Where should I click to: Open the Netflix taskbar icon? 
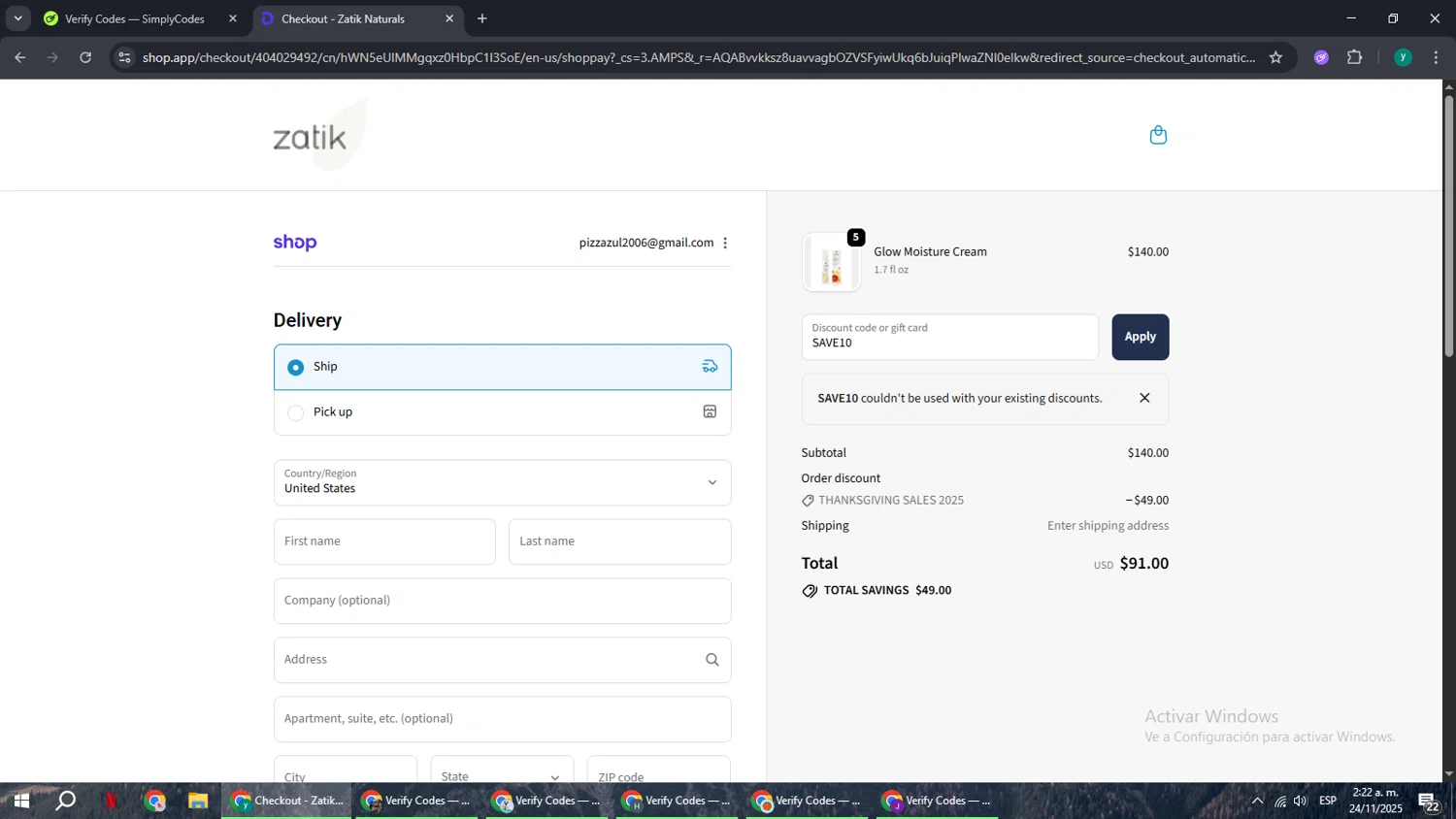[x=111, y=801]
